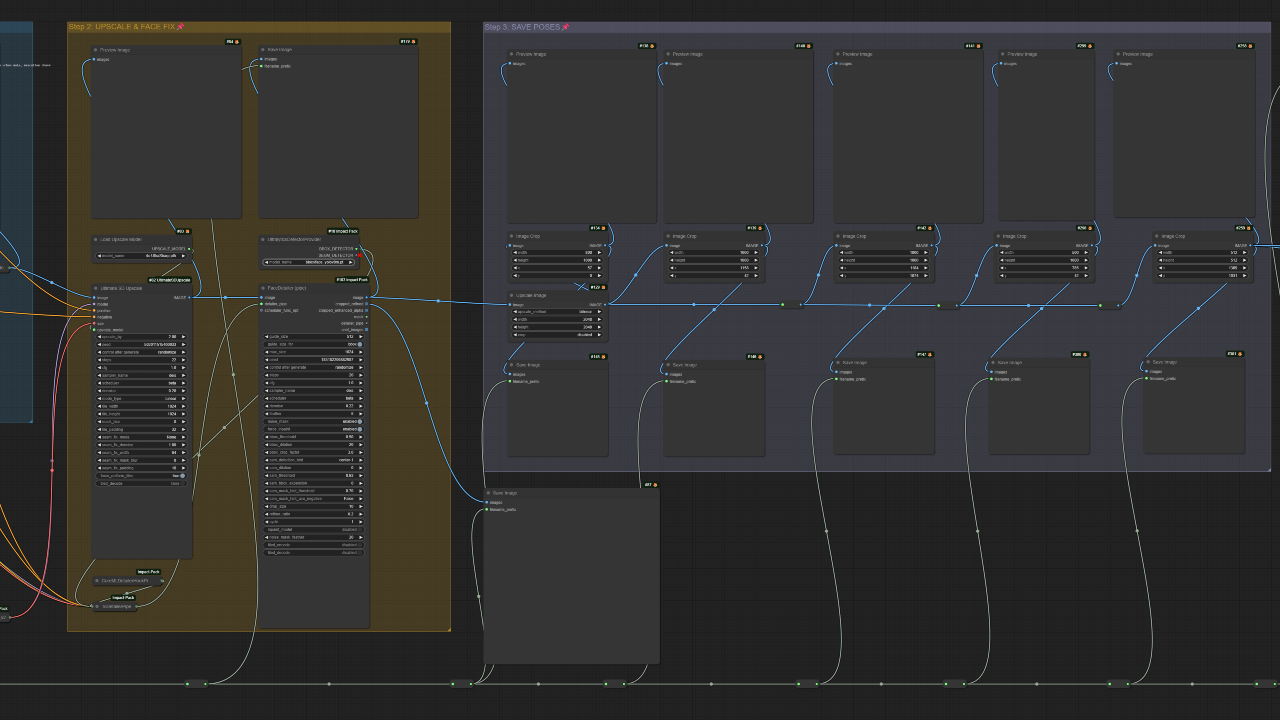1280x720 pixels.
Task: Click the pin icon in the Step 2 group header
Action: click(178, 27)
